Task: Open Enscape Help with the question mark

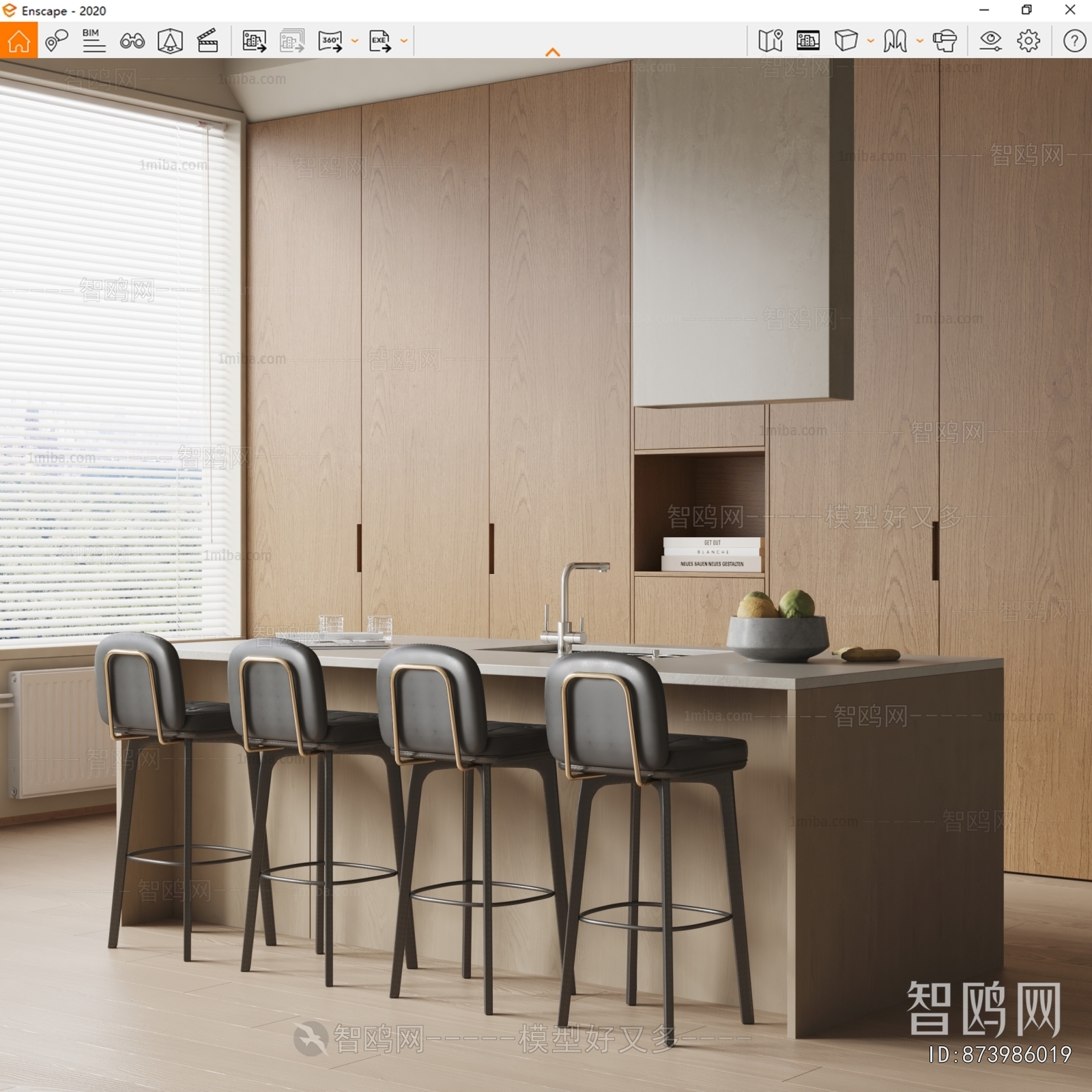Action: [1073, 41]
